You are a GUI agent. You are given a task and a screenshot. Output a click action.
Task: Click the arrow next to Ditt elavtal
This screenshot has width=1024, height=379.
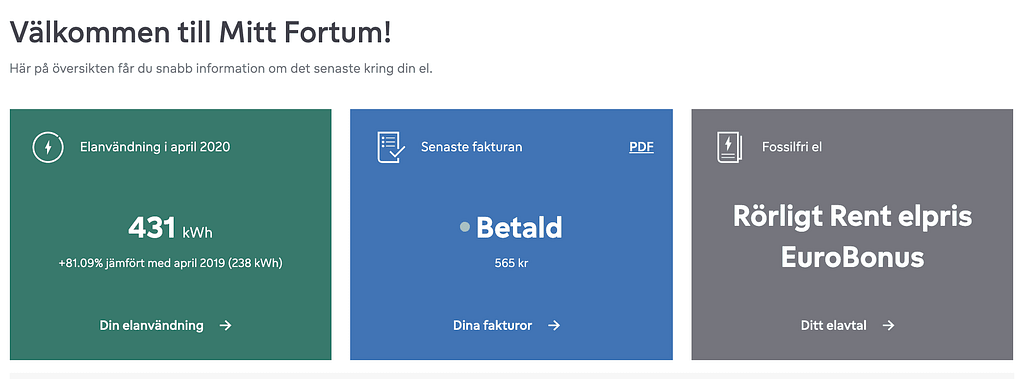[888, 325]
